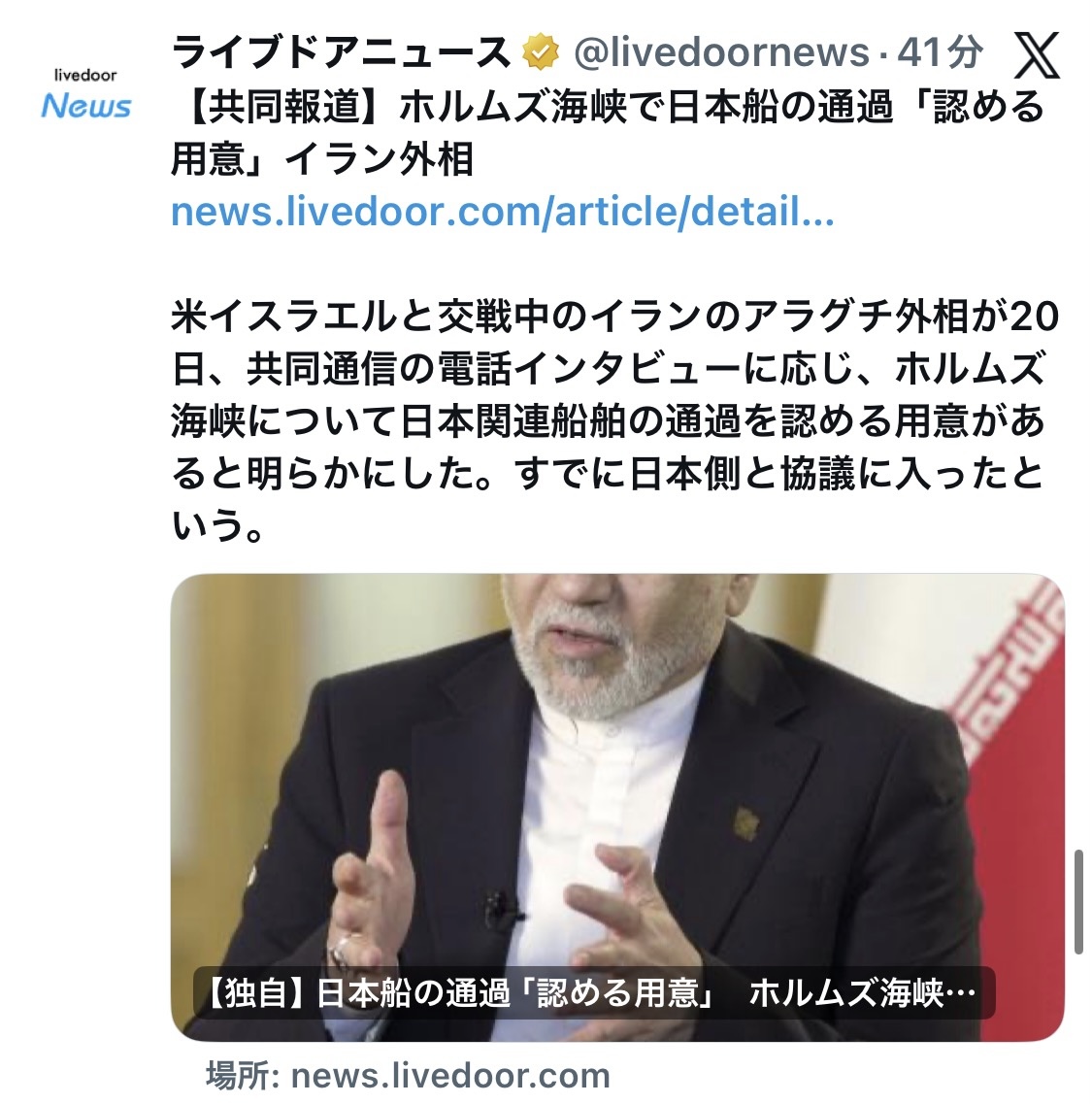Open the article preview card image

617,808
